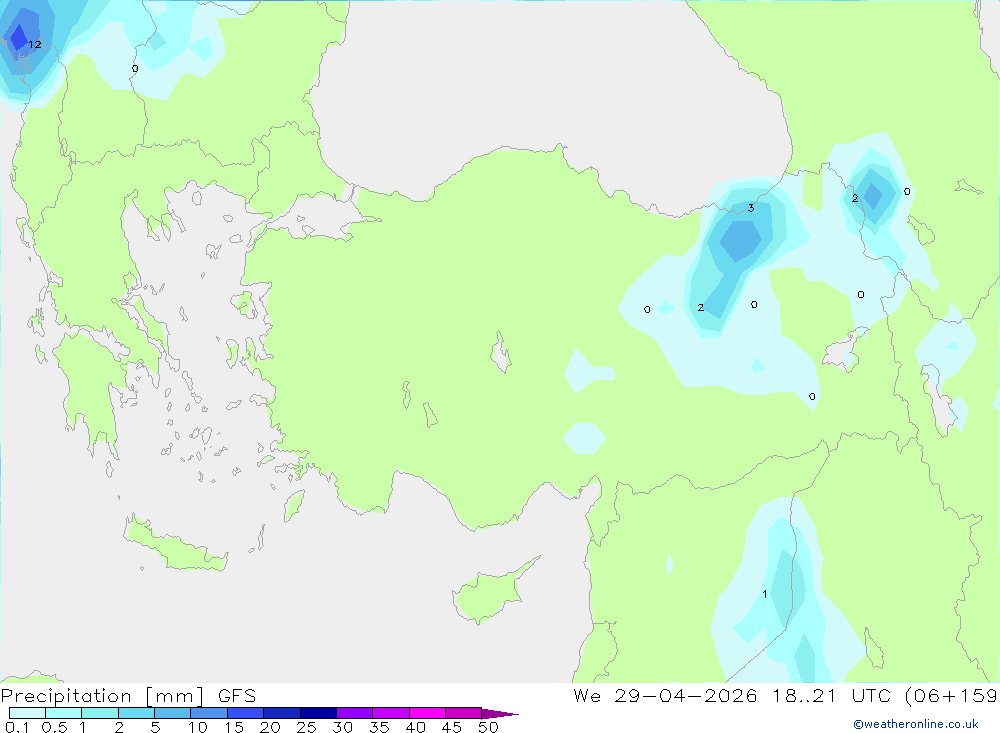The height and width of the screenshot is (733, 1000).
Task: Select the 3 mm value label on the map
Action: [751, 208]
